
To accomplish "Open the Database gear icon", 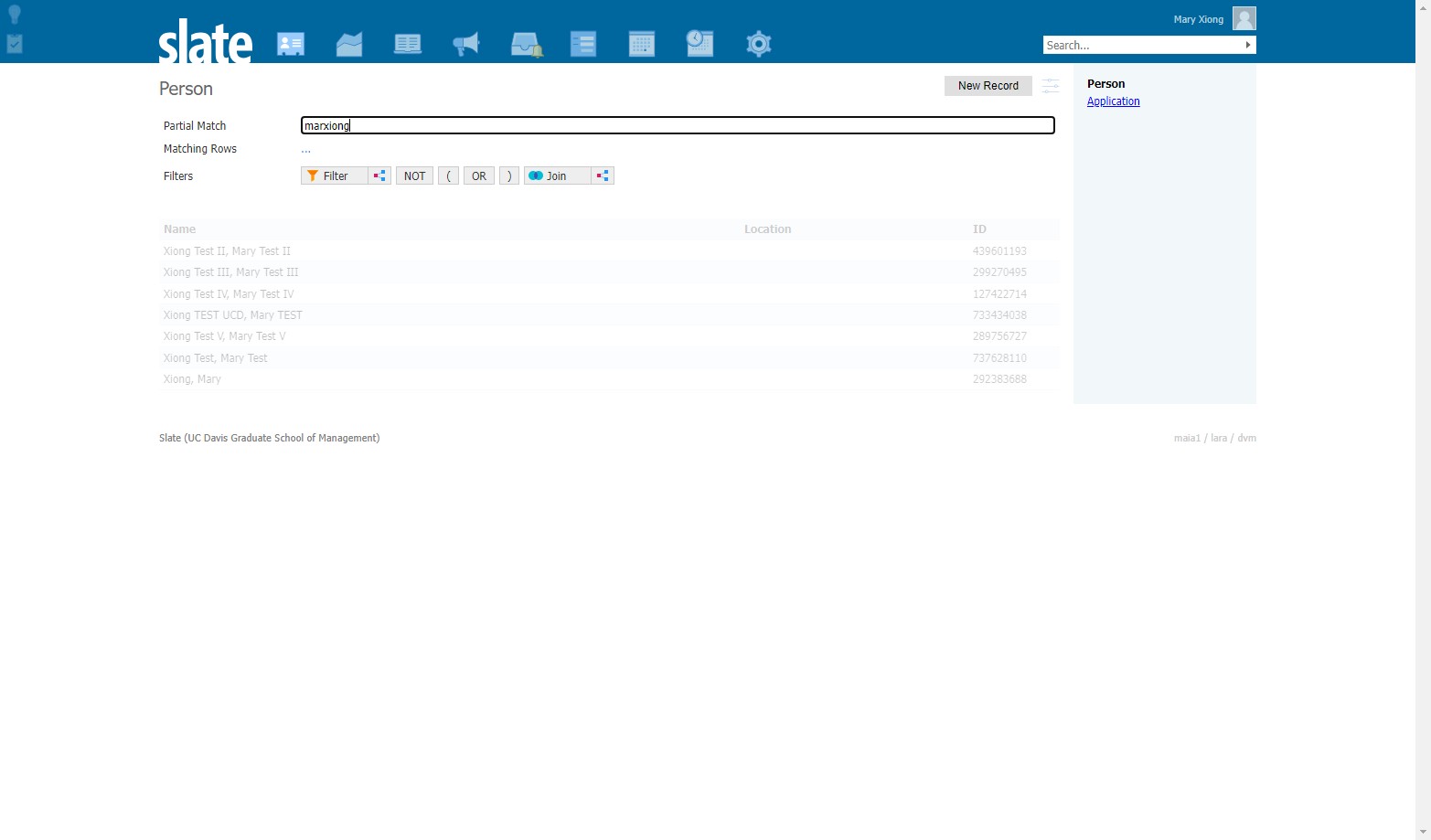I will point(759,44).
